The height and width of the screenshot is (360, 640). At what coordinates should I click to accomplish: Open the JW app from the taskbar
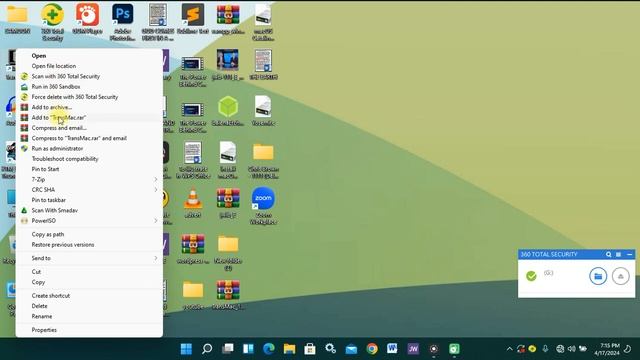[x=413, y=349]
